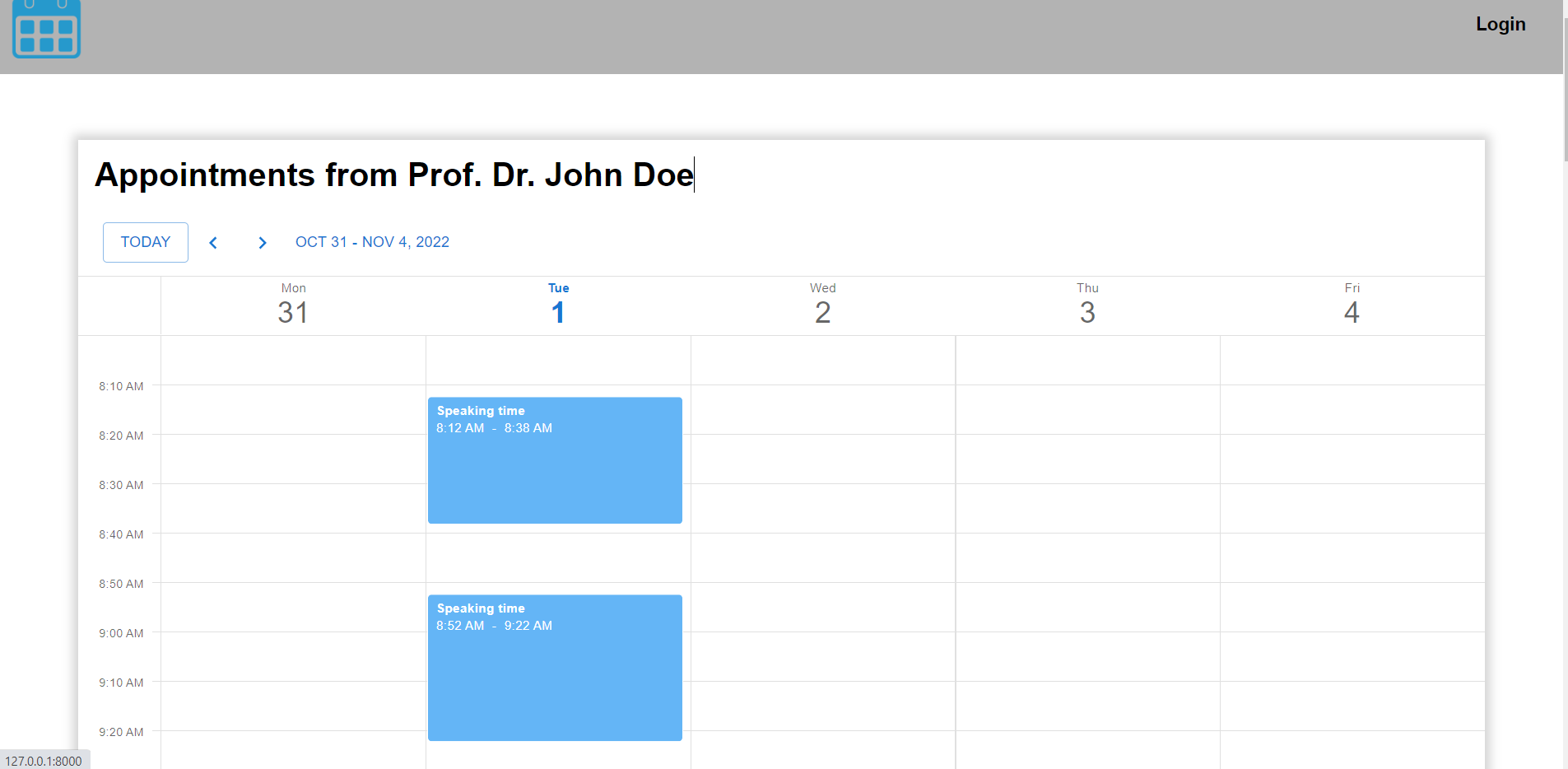
Task: Click the Appointments from Prof. Dr. John Doe title
Action: pyautogui.click(x=393, y=175)
